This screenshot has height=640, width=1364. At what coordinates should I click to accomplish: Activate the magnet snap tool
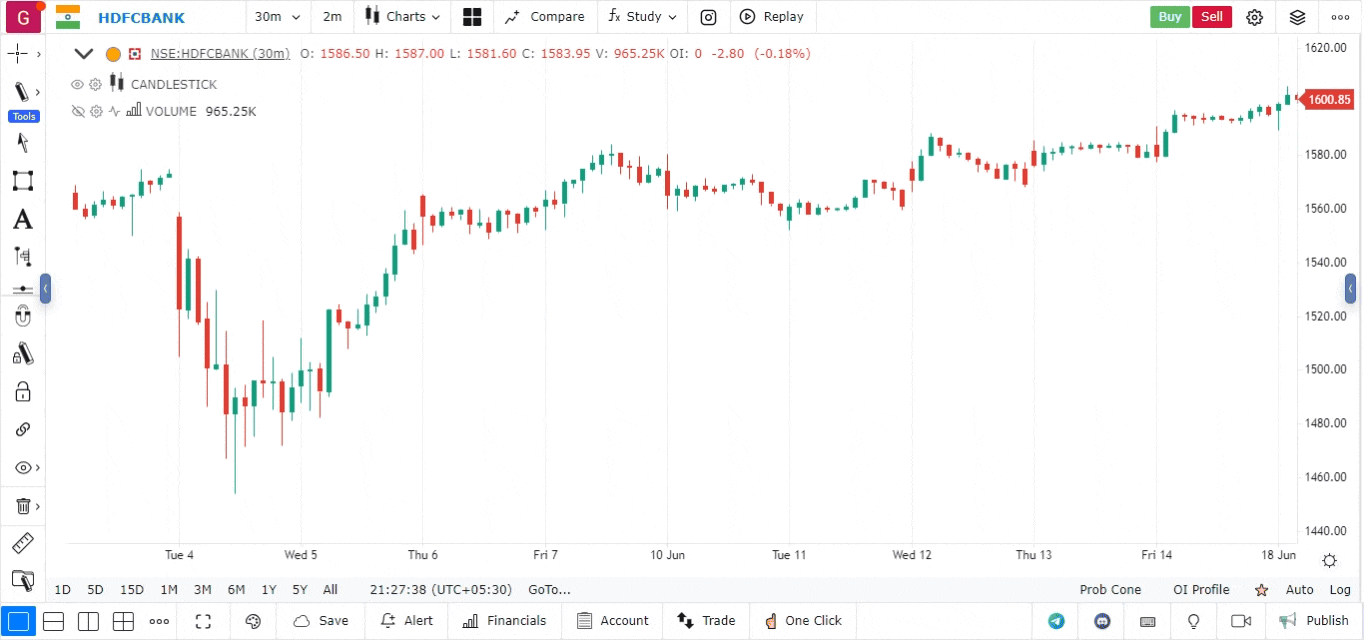pyautogui.click(x=22, y=317)
